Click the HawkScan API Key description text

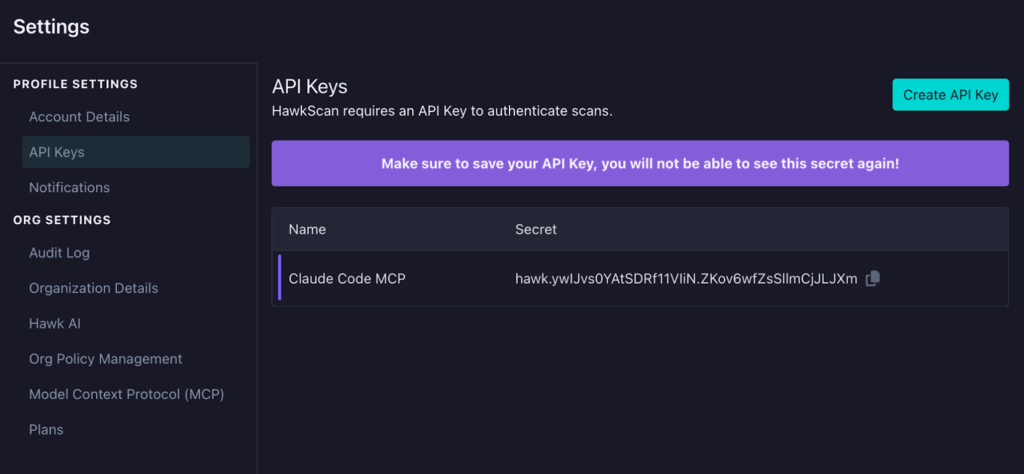pyautogui.click(x=441, y=110)
